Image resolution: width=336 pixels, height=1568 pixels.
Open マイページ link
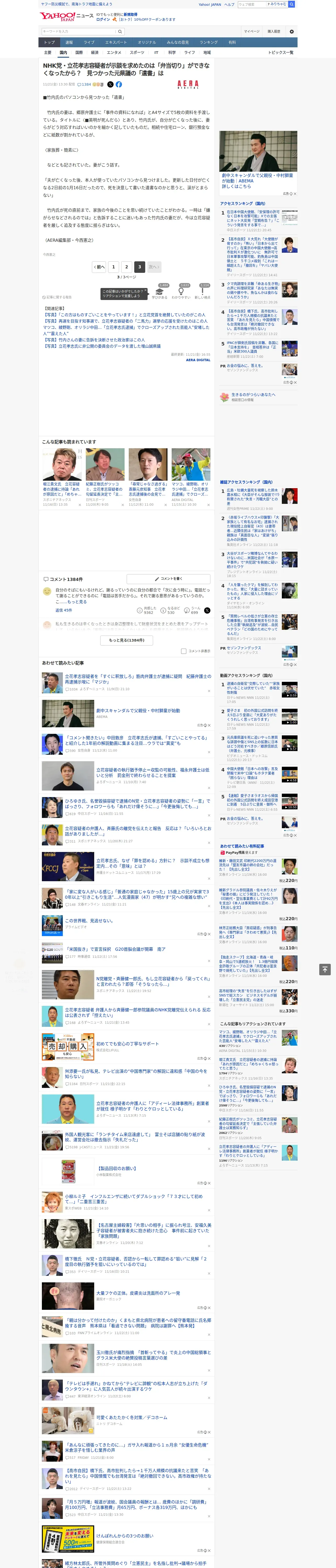pos(252,31)
